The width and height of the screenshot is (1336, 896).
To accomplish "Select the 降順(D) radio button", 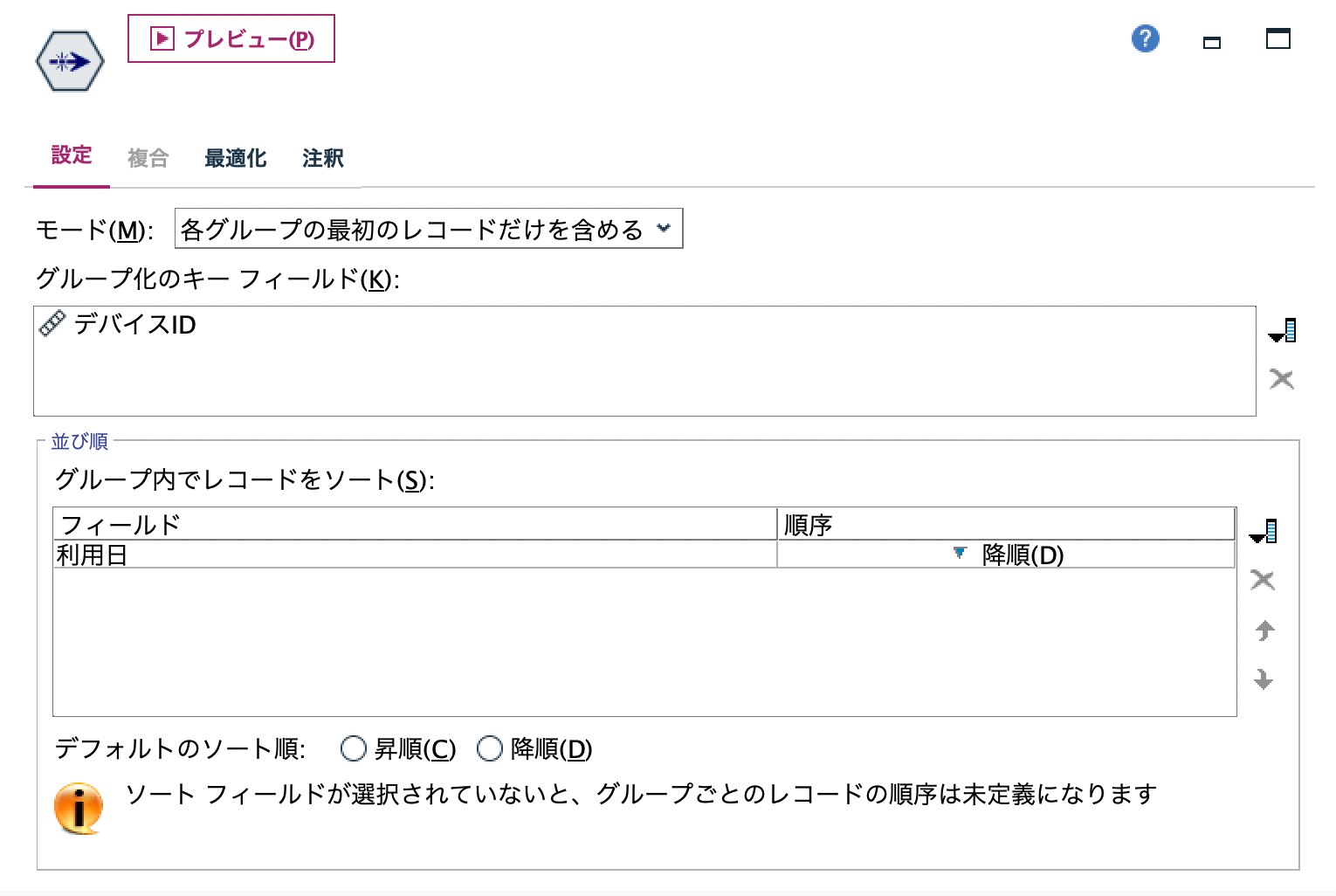I will click(x=487, y=748).
